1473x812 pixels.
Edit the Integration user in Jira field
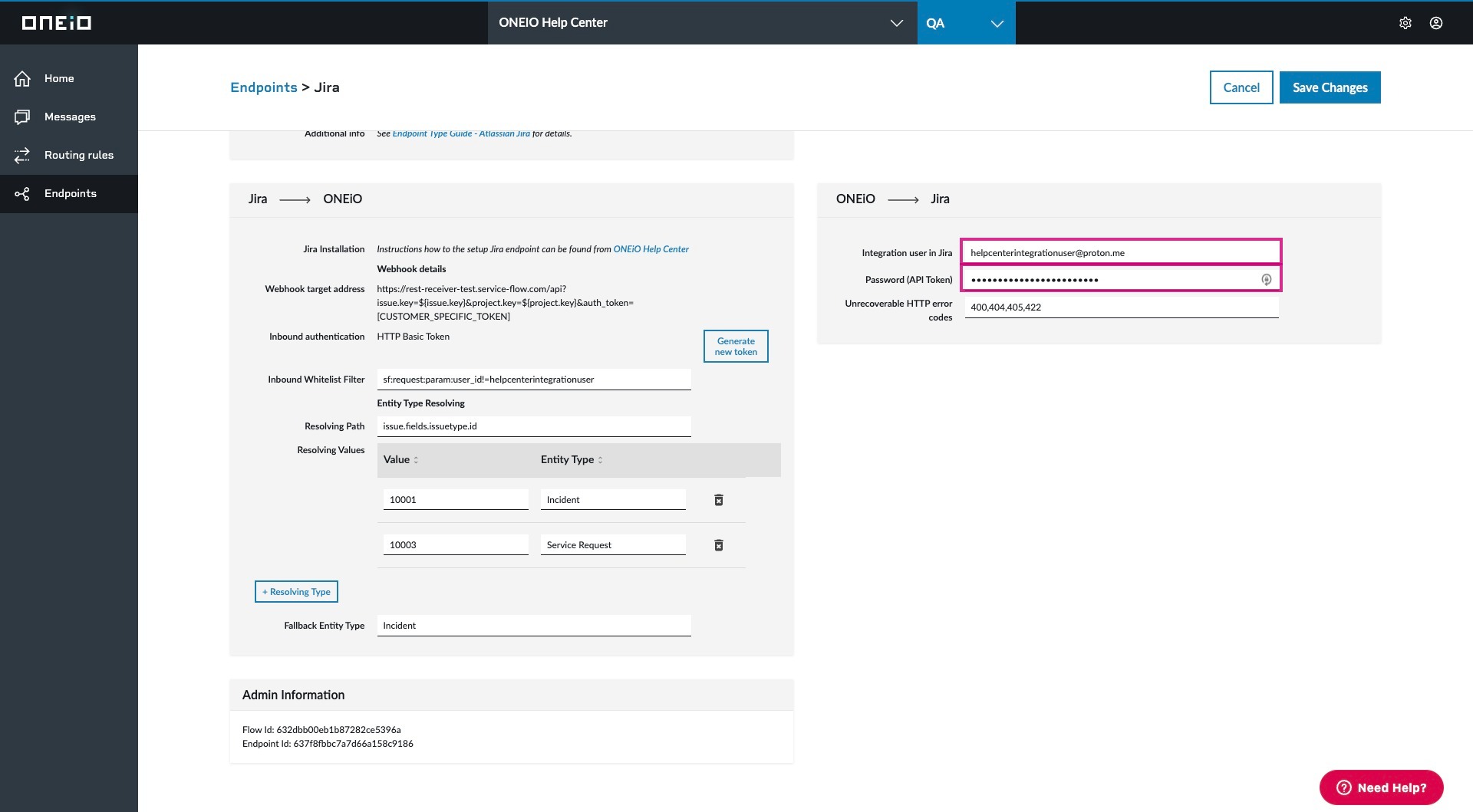coord(1121,252)
